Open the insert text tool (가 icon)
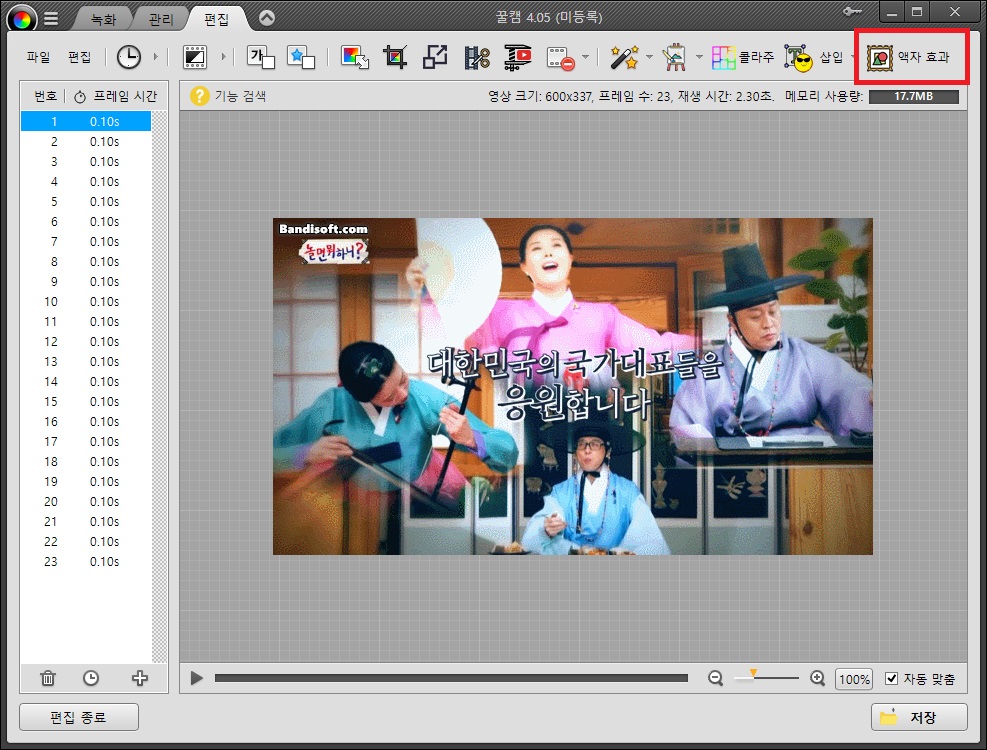Image resolution: width=987 pixels, height=750 pixels. [261, 57]
